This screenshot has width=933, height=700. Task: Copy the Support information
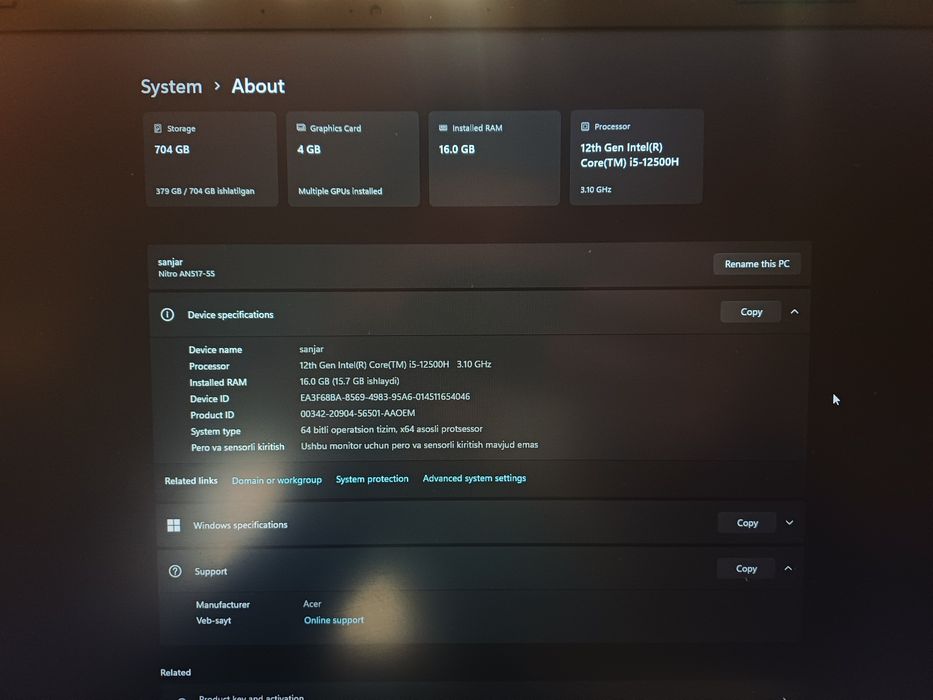[x=746, y=568]
